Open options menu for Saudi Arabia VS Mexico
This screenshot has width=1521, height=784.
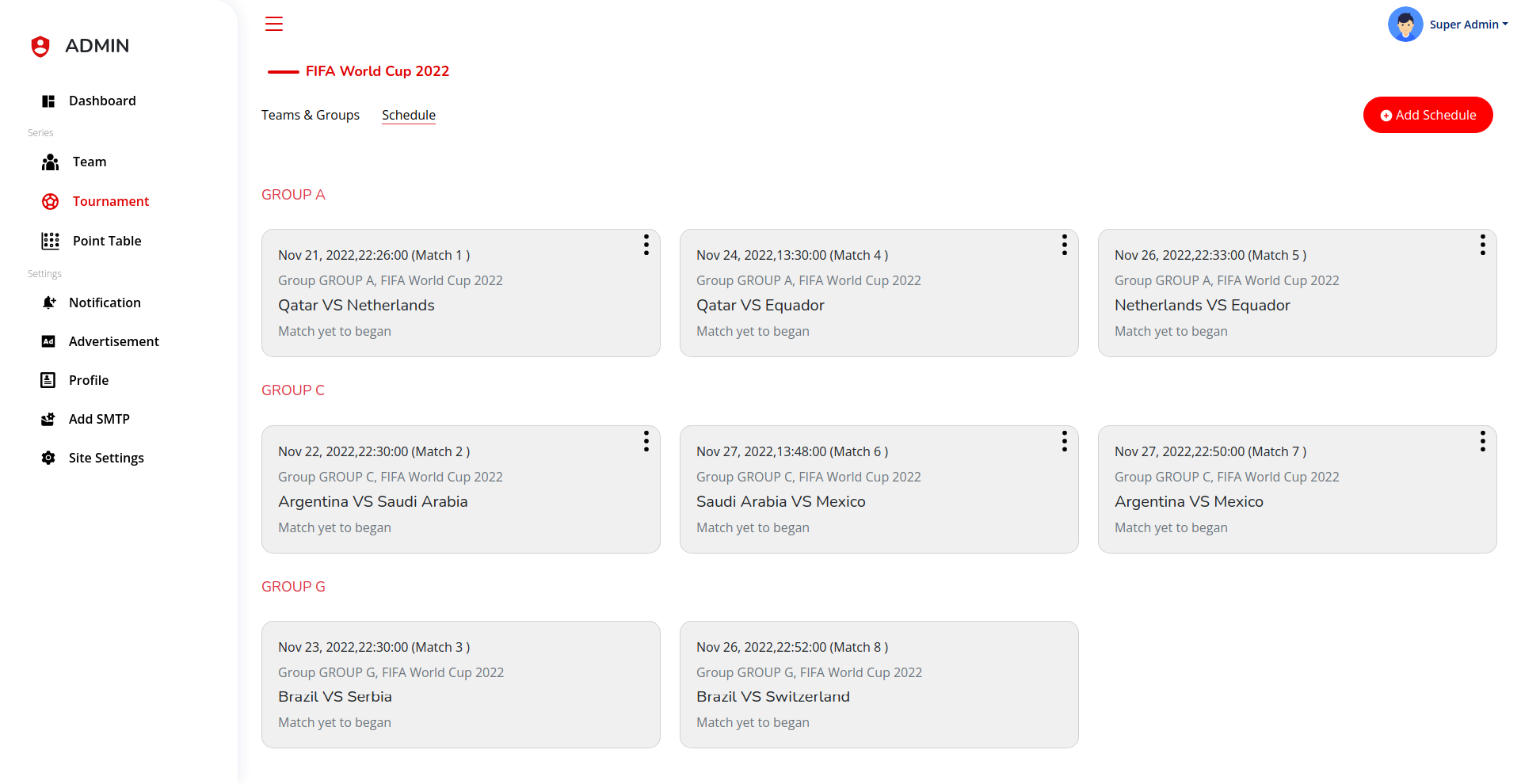pyautogui.click(x=1065, y=441)
